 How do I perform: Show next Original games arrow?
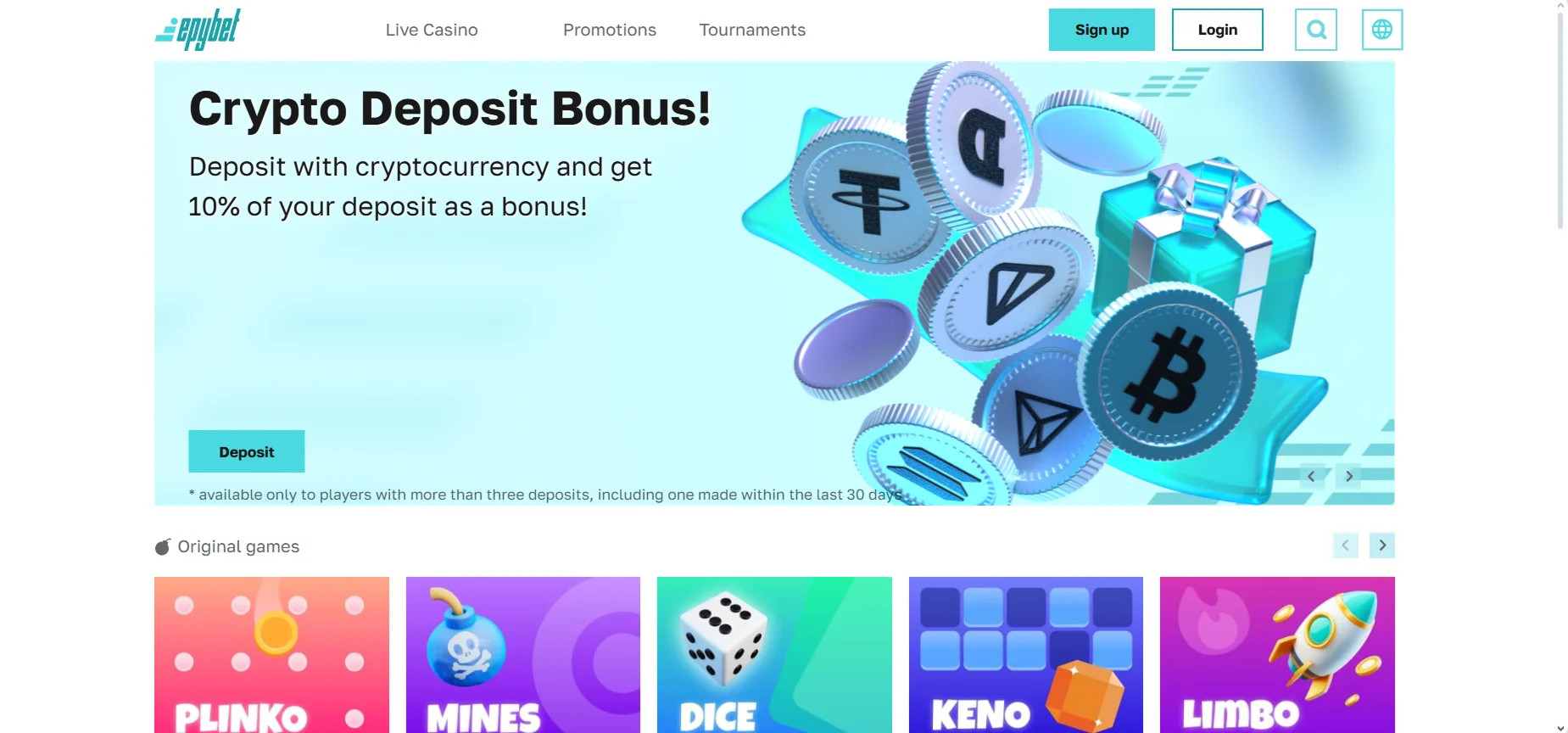pos(1382,546)
